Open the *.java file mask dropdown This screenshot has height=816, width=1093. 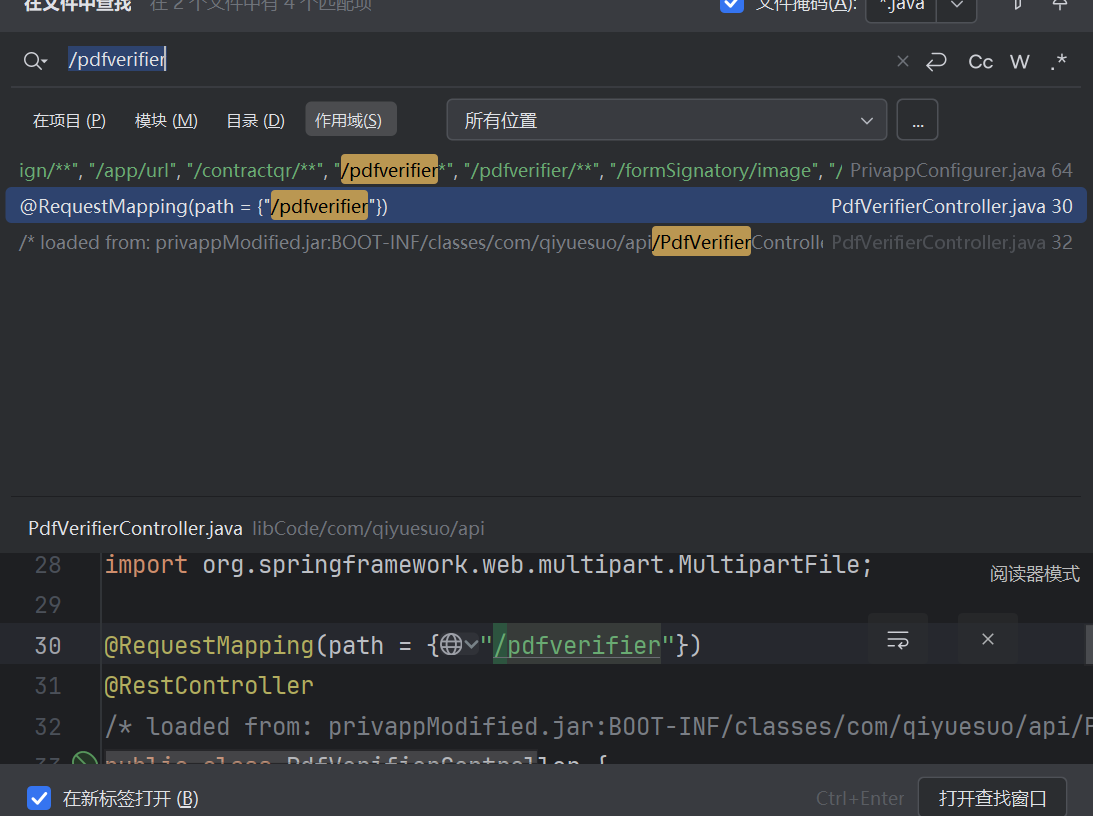click(x=956, y=6)
